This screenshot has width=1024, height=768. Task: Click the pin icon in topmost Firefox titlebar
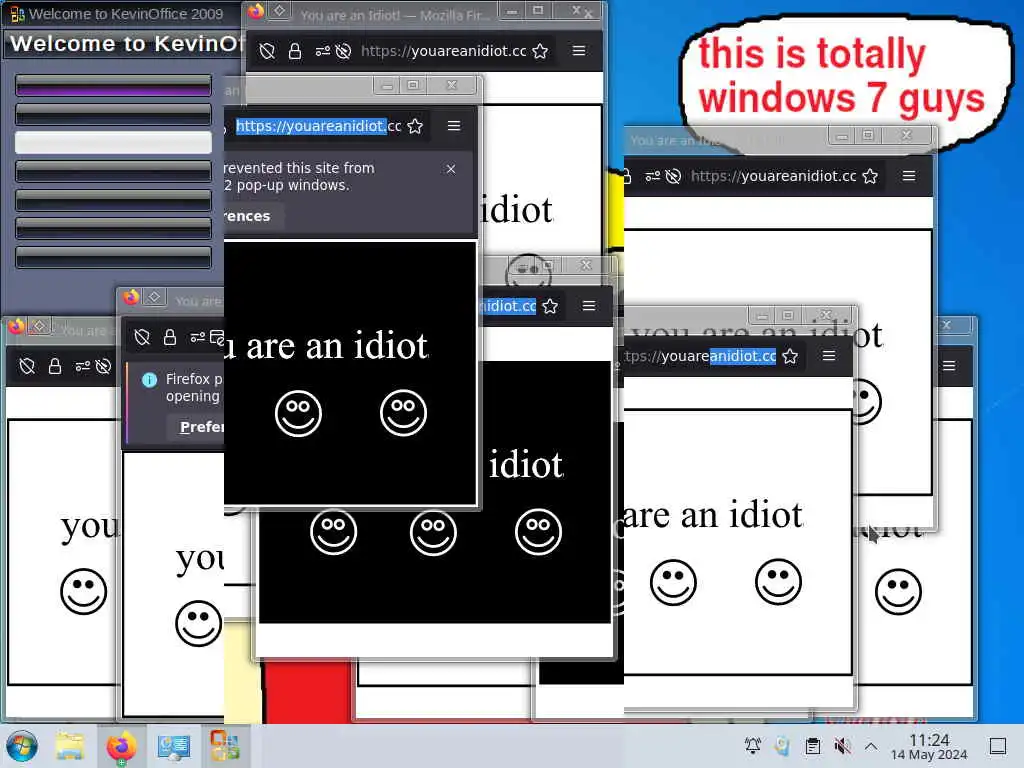click(280, 10)
